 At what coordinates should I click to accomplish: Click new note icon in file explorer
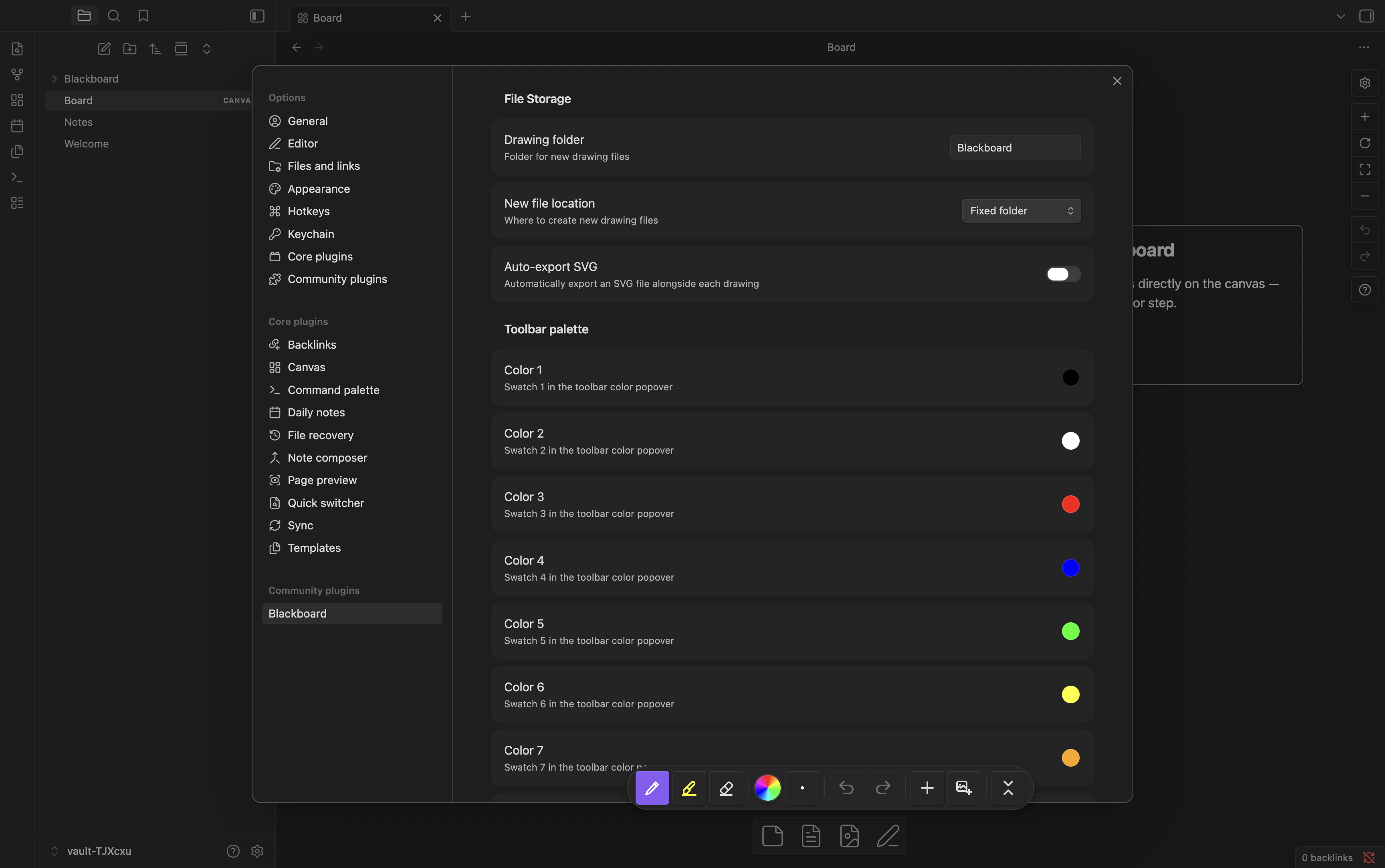(x=104, y=49)
